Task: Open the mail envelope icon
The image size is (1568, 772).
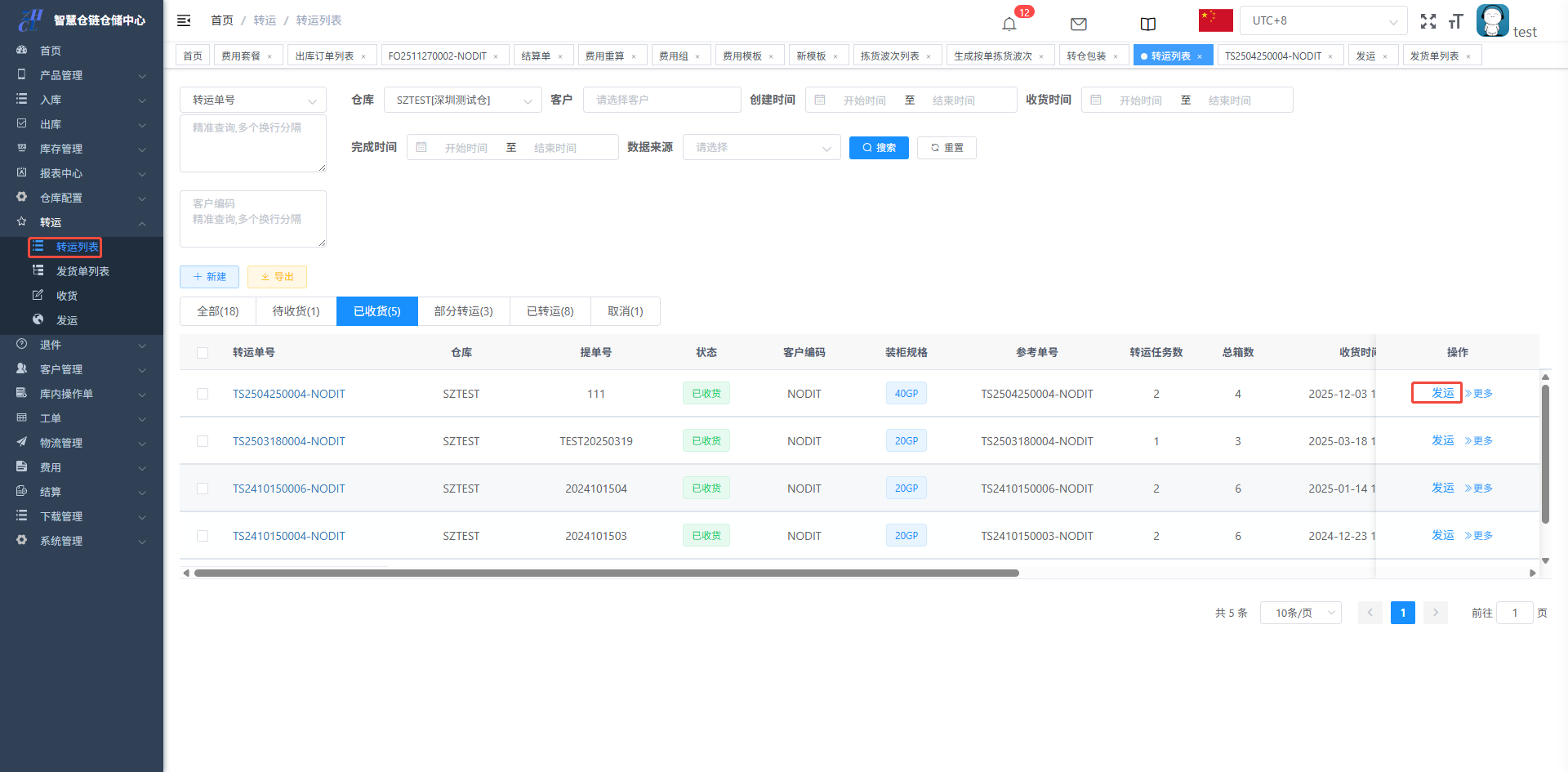Action: [1078, 24]
